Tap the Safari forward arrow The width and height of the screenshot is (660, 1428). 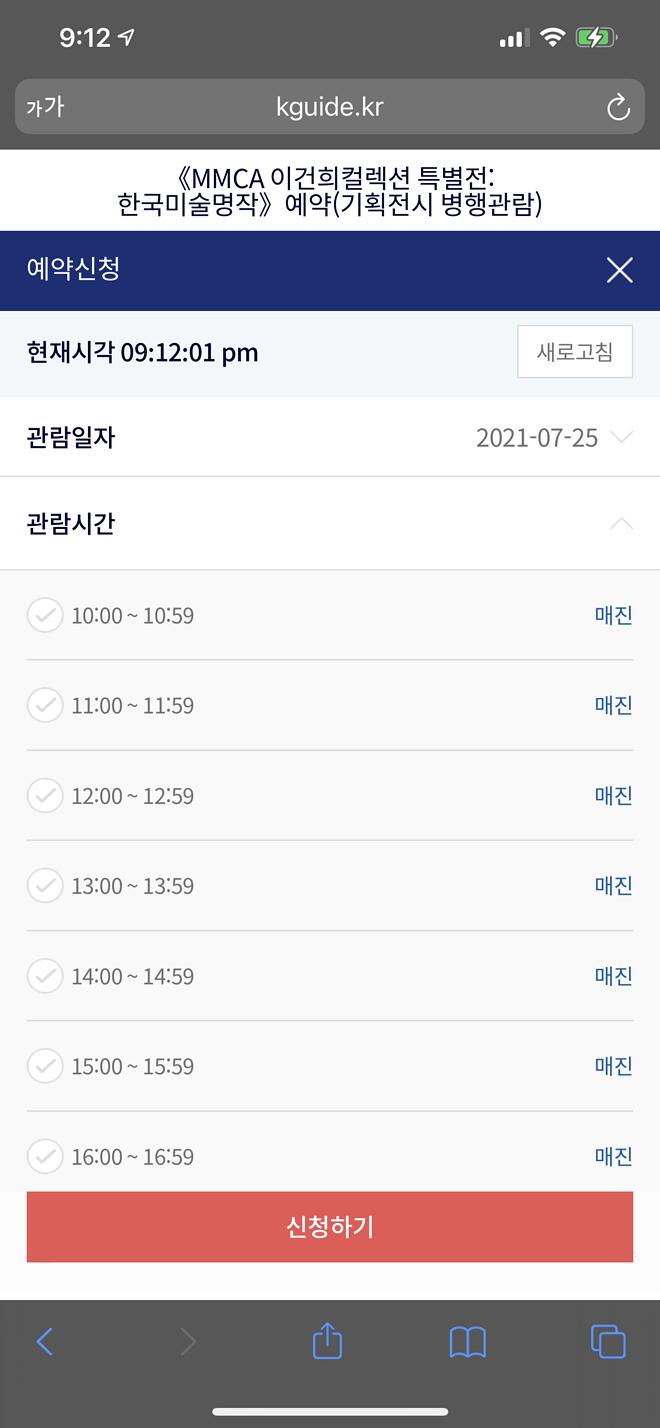point(188,1341)
